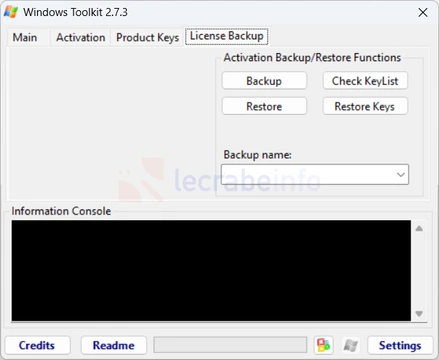This screenshot has width=439, height=360.
Task: Select the License Backup tab
Action: 227,36
